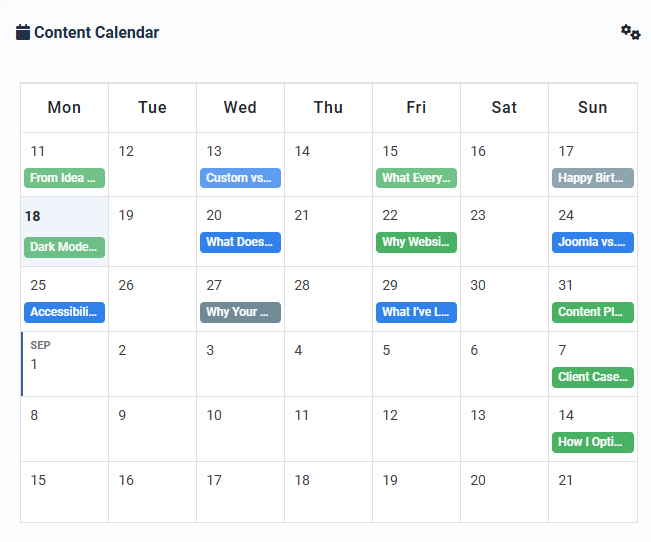The width and height of the screenshot is (651, 542).
Task: Open the calendar settings gears icon
Action: 630,32
